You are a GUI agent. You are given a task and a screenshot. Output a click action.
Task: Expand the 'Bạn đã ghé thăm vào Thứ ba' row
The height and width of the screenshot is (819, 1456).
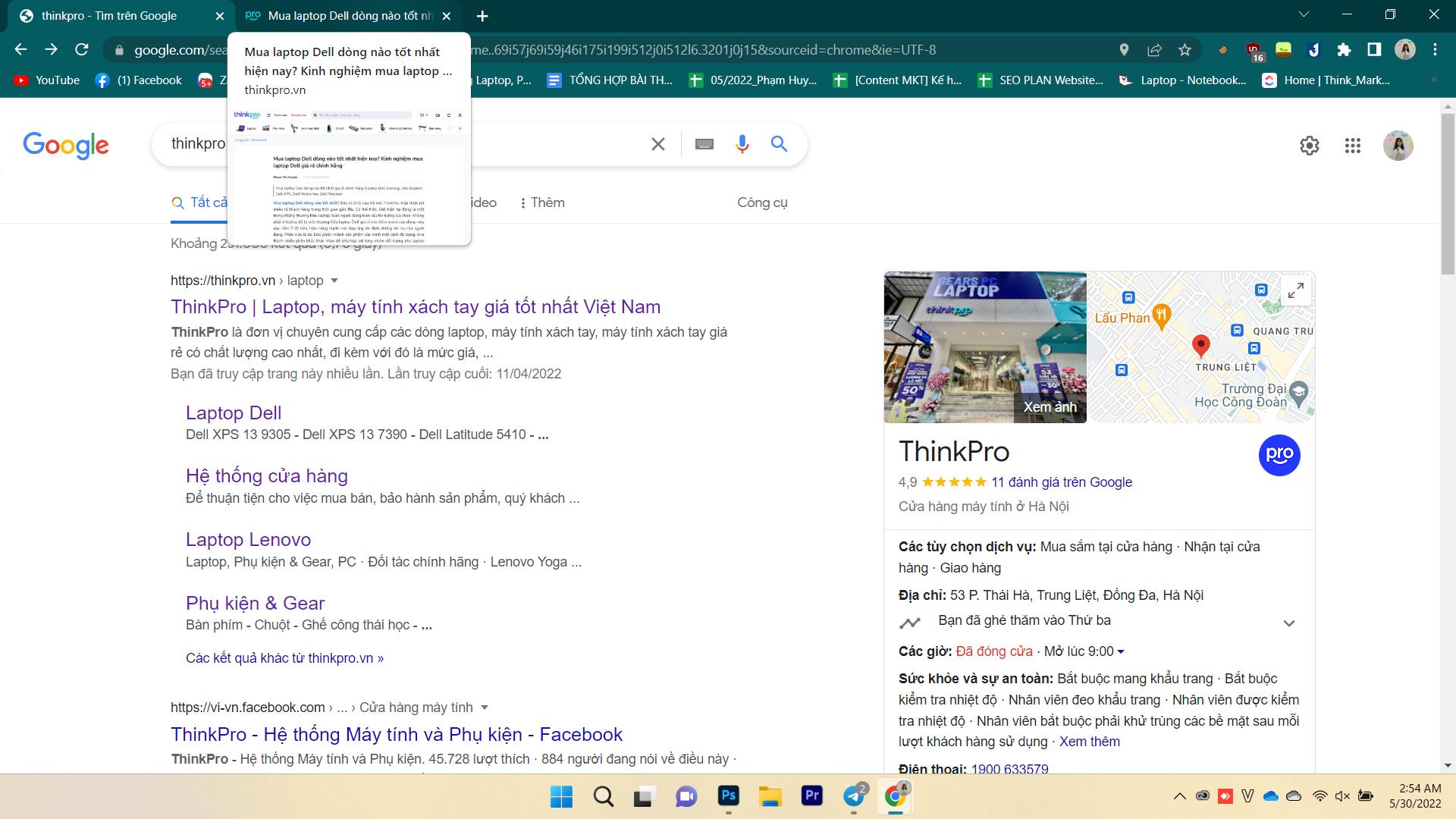[x=1100, y=622]
